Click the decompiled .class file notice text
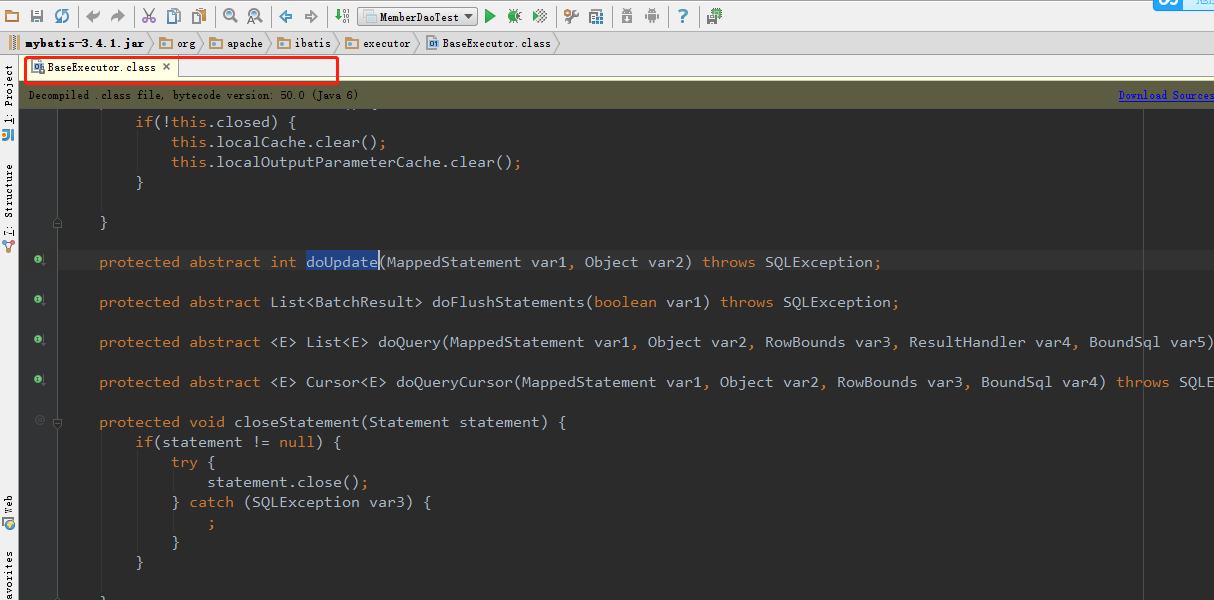Screen dimensions: 1214x600 click(x=193, y=95)
